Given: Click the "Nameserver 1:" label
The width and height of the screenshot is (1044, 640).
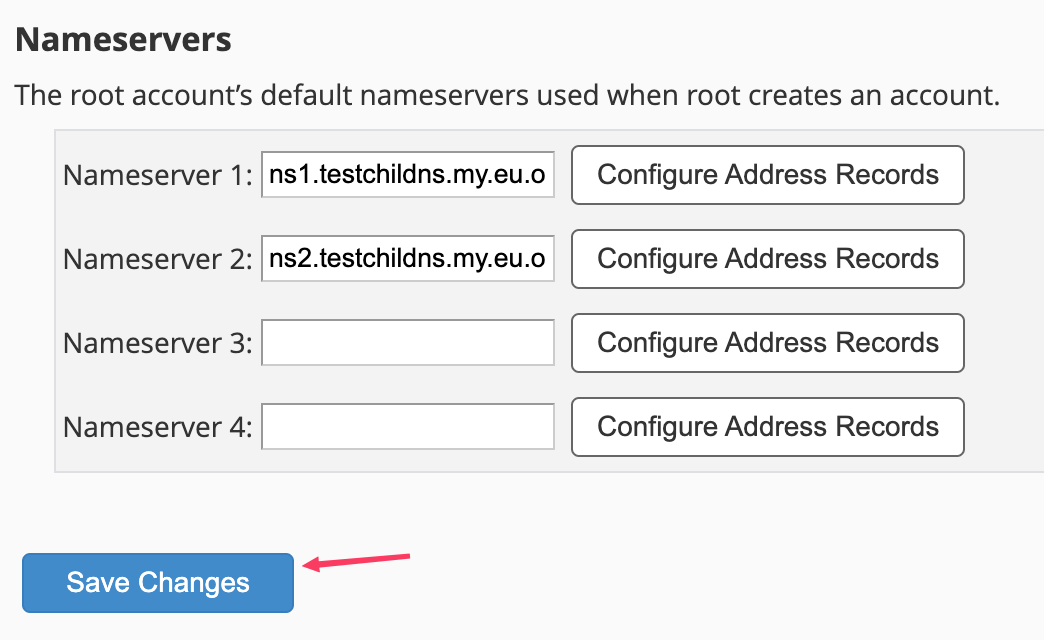Looking at the screenshot, I should click(158, 176).
